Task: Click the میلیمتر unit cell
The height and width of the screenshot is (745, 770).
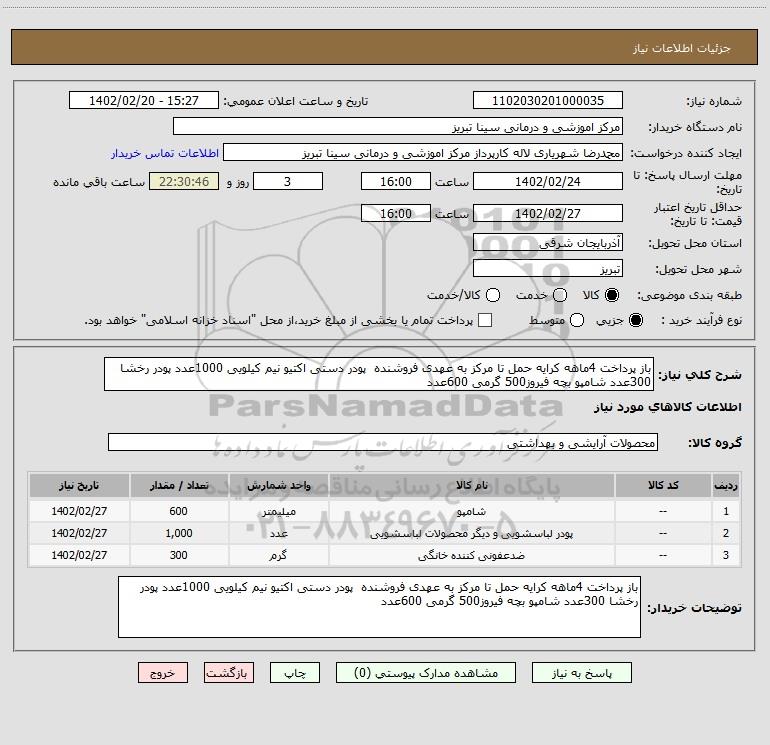Action: (x=278, y=511)
